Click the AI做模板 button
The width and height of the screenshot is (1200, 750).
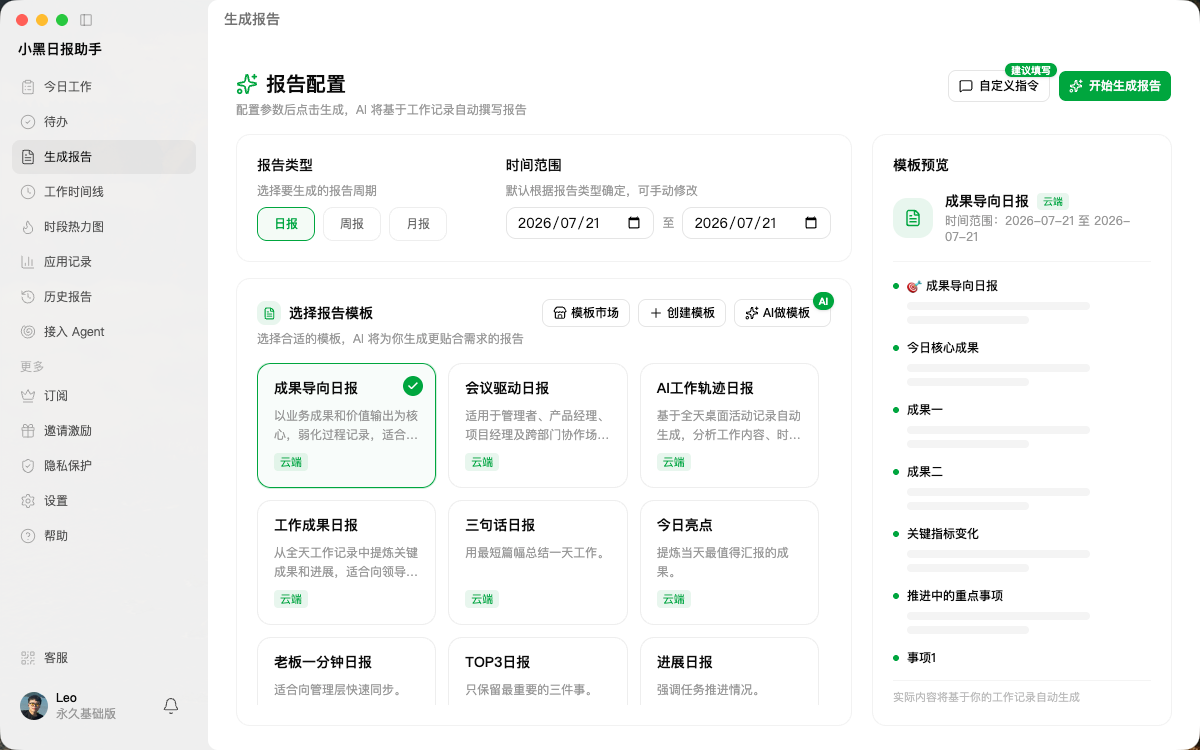782,313
